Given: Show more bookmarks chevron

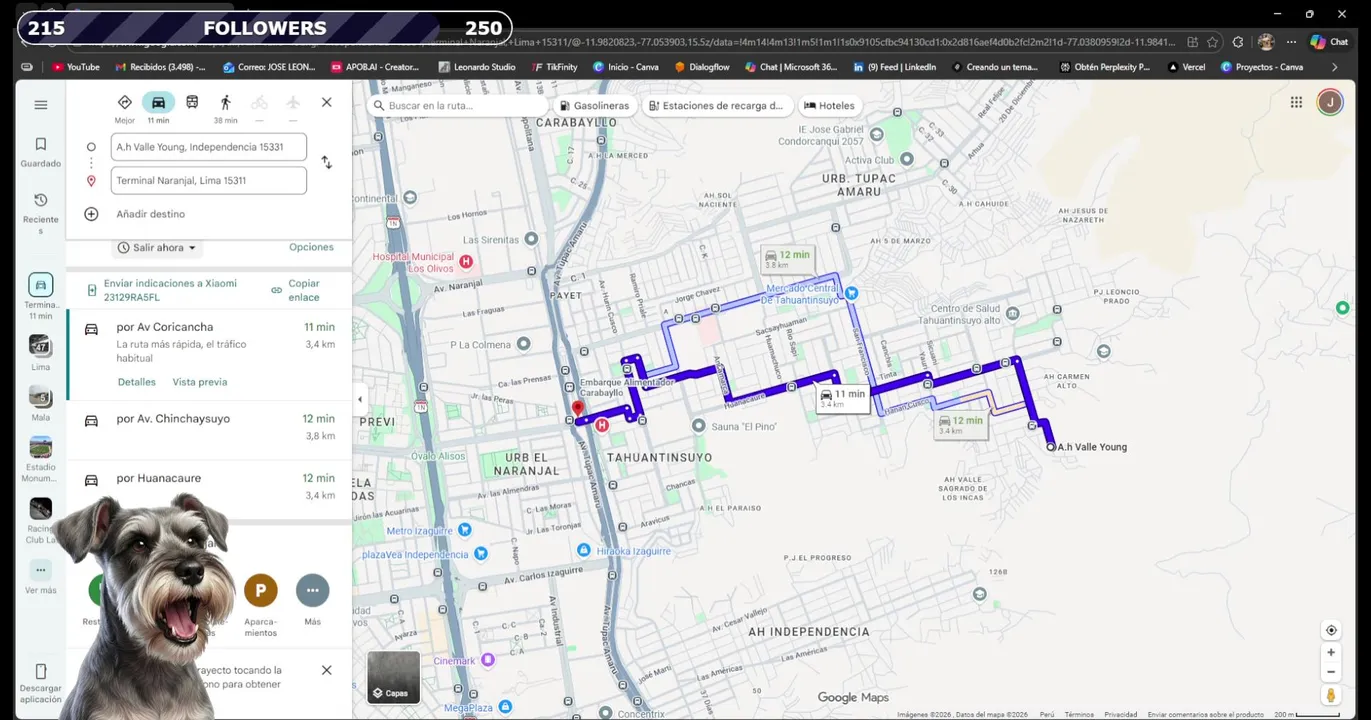Looking at the screenshot, I should [x=1334, y=67].
